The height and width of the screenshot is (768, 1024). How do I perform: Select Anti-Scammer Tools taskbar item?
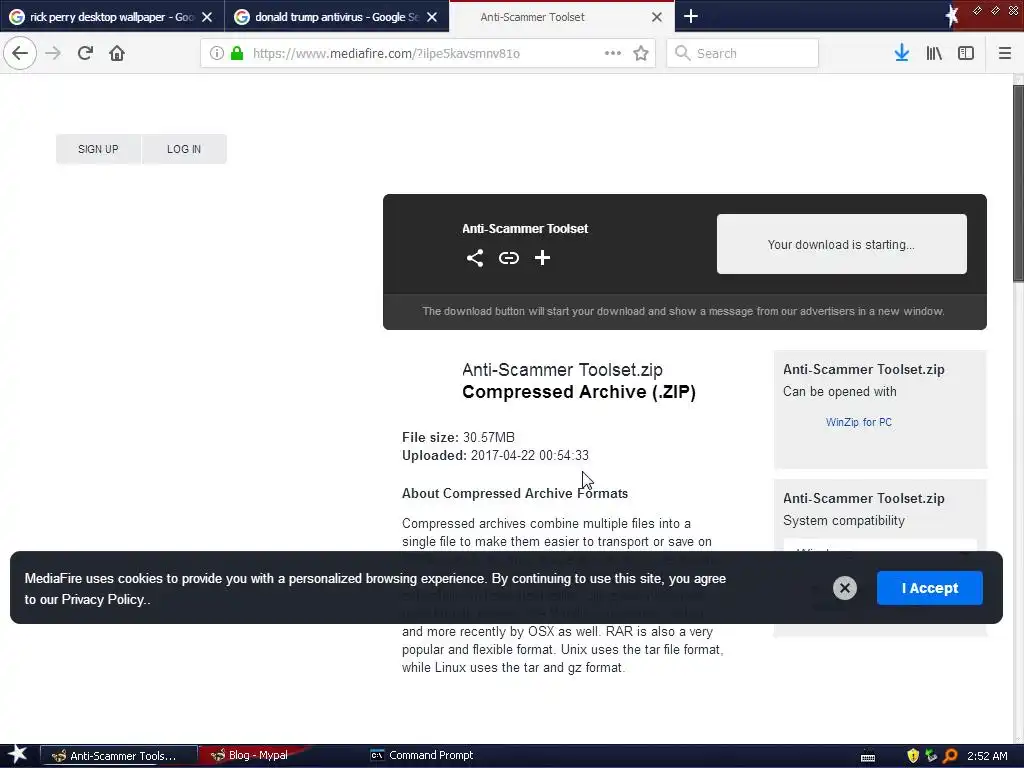(119, 756)
